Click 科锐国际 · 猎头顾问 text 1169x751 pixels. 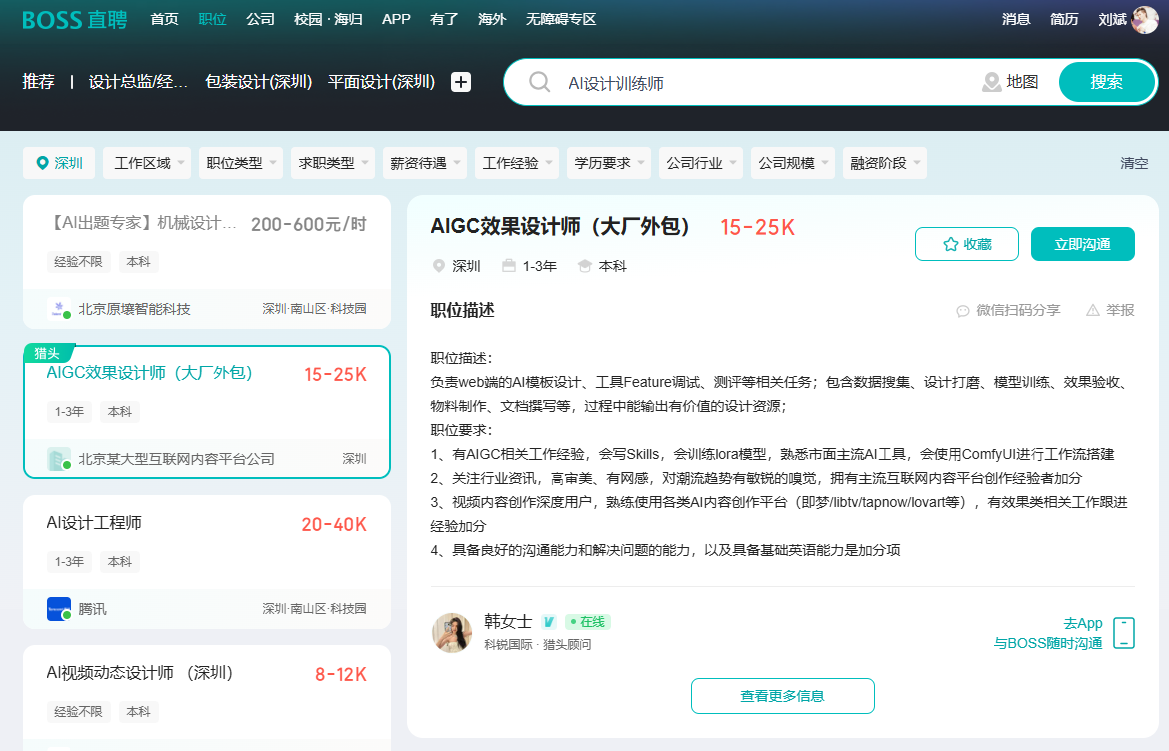click(538, 644)
